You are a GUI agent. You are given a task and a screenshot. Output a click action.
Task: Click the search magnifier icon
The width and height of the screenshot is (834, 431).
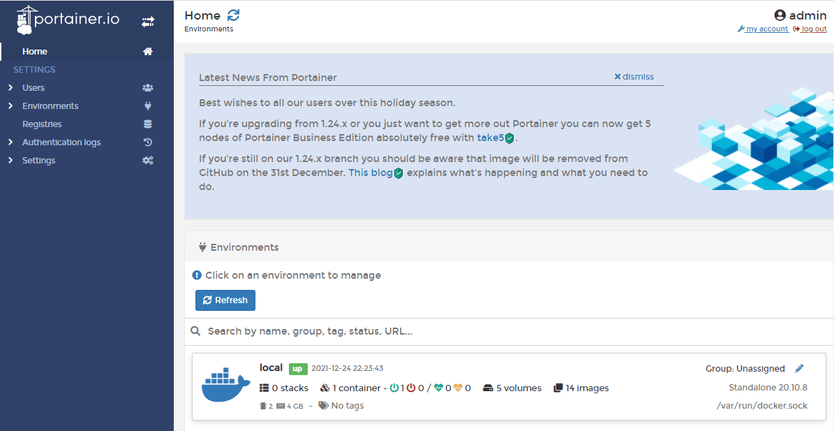pos(196,331)
